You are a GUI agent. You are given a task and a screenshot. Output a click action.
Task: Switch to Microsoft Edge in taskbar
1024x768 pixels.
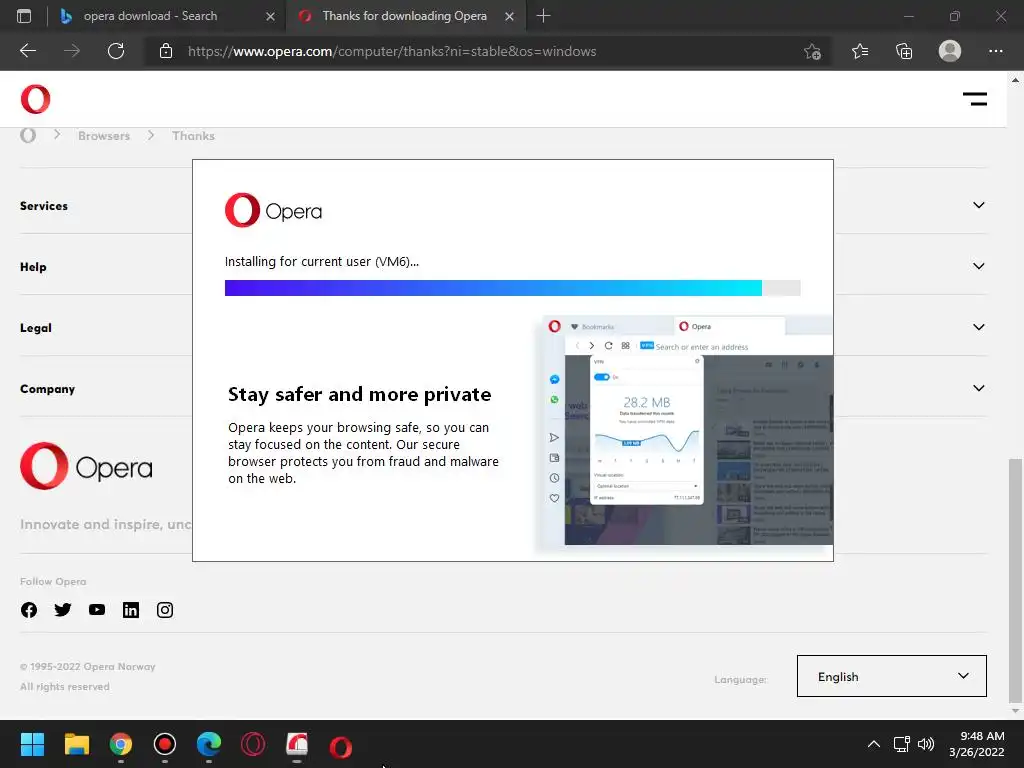[x=209, y=744]
